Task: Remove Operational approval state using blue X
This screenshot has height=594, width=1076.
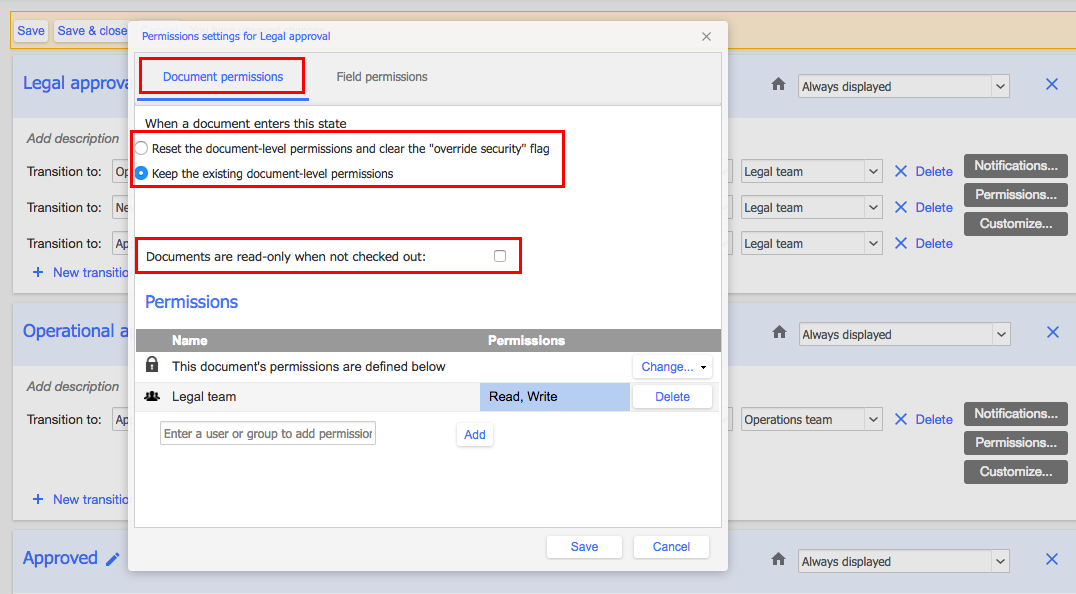Action: point(1051,333)
